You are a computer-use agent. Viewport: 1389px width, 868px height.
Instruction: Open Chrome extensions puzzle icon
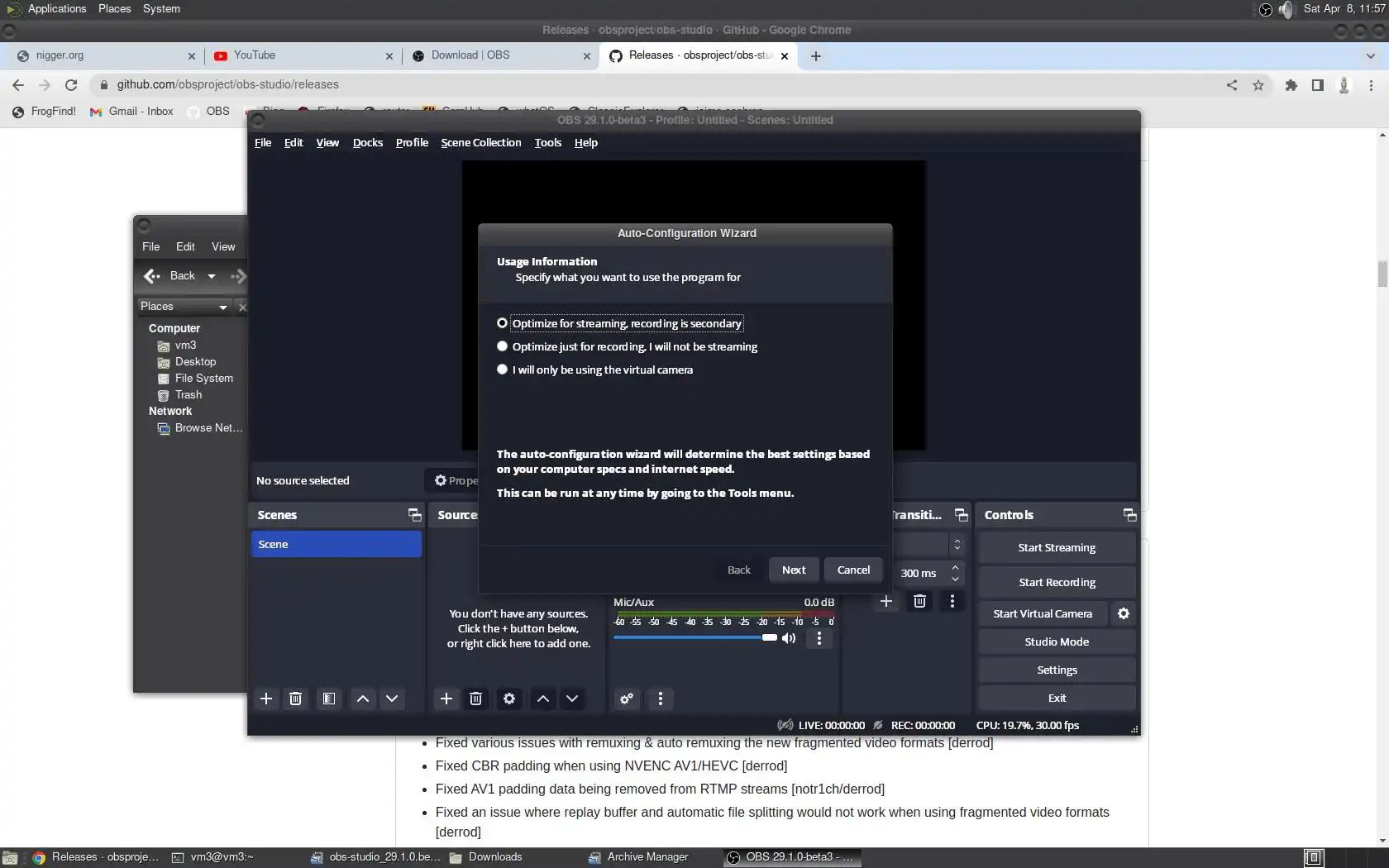pyautogui.click(x=1291, y=84)
